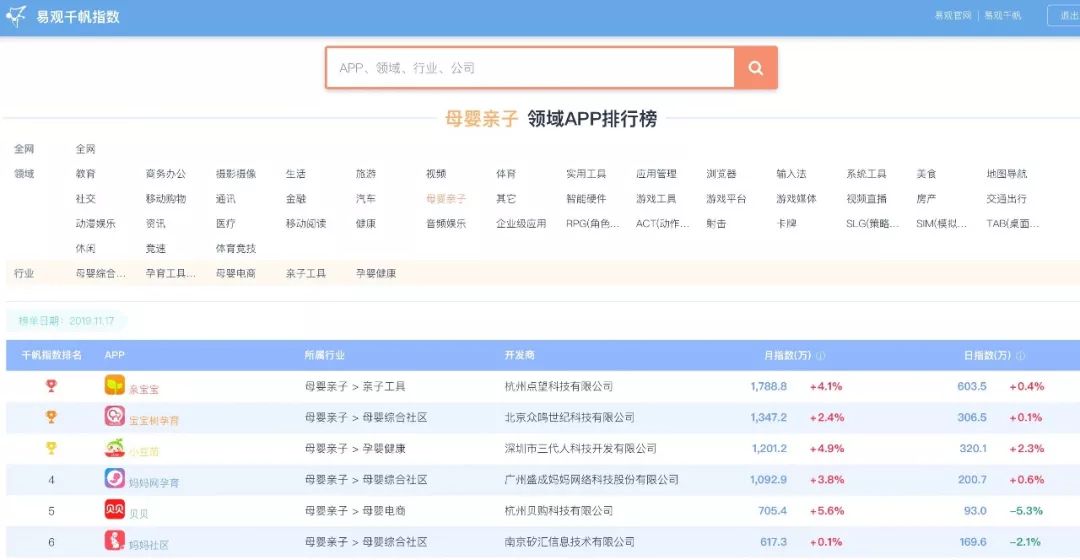This screenshot has height=560, width=1080.
Task: Select the 社交 domain
Action: 85,198
